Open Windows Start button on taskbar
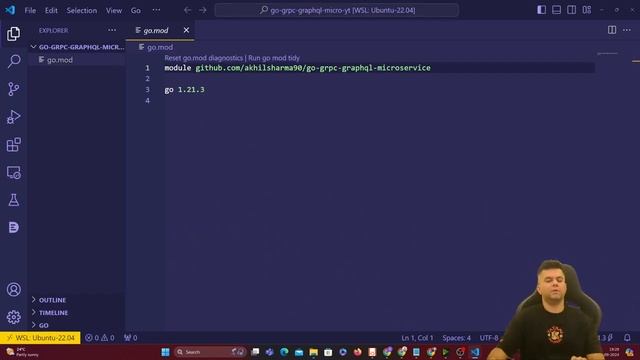 (165, 352)
